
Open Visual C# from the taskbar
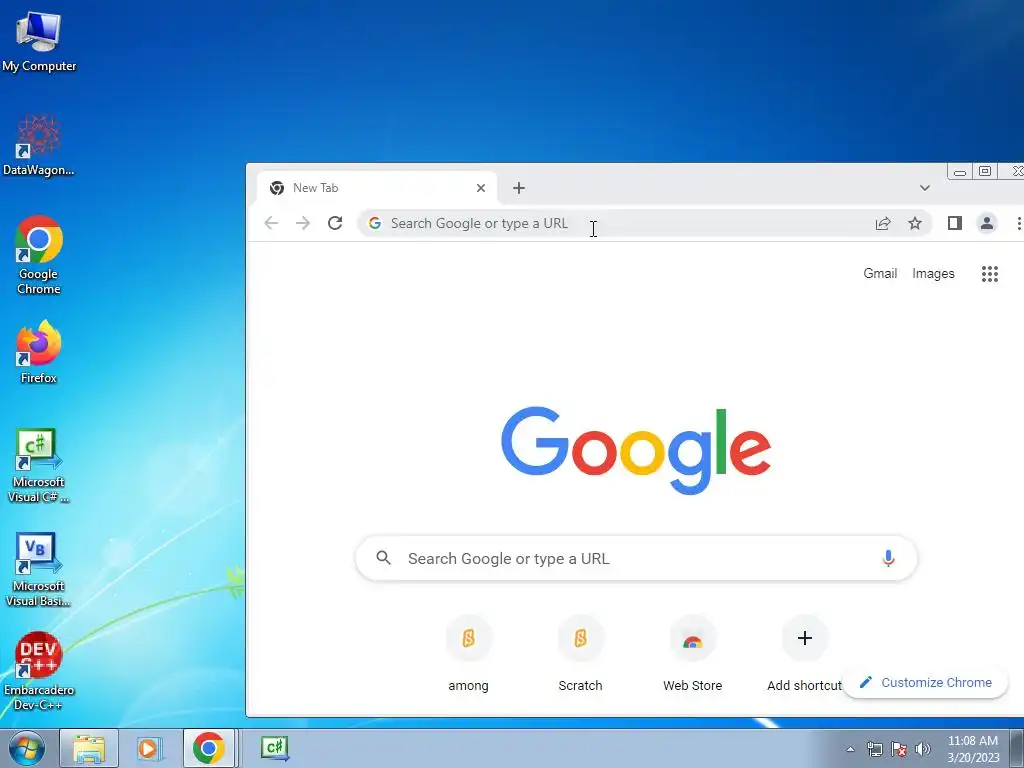pyautogui.click(x=275, y=748)
